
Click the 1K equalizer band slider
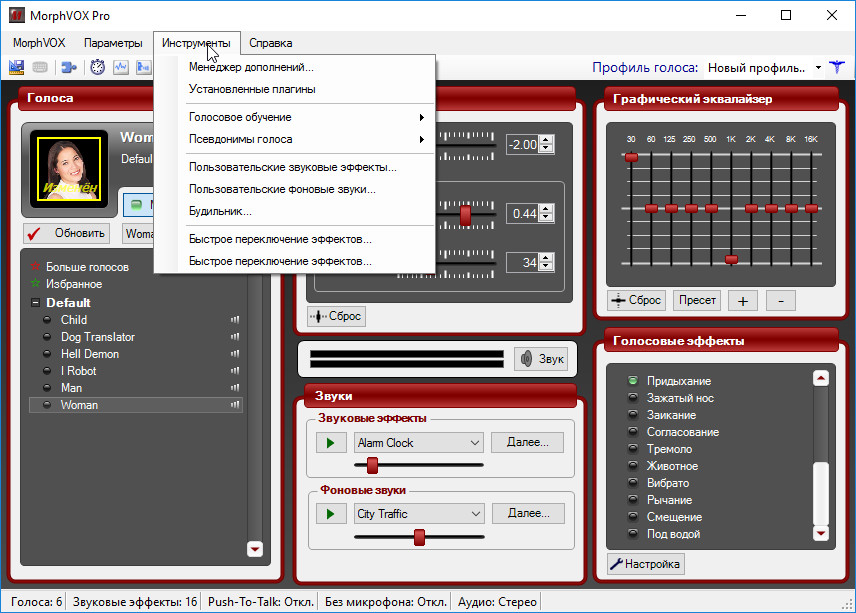pos(731,259)
